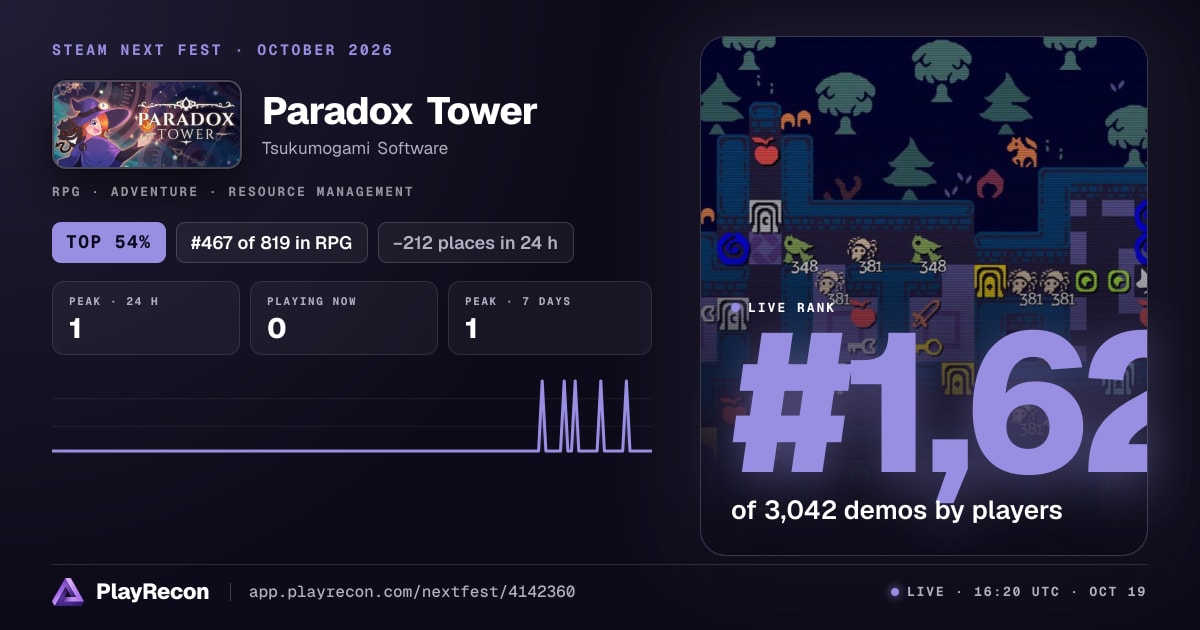This screenshot has height=630, width=1200.
Task: Click the yellow key sprite in screenshot
Action: tap(928, 348)
